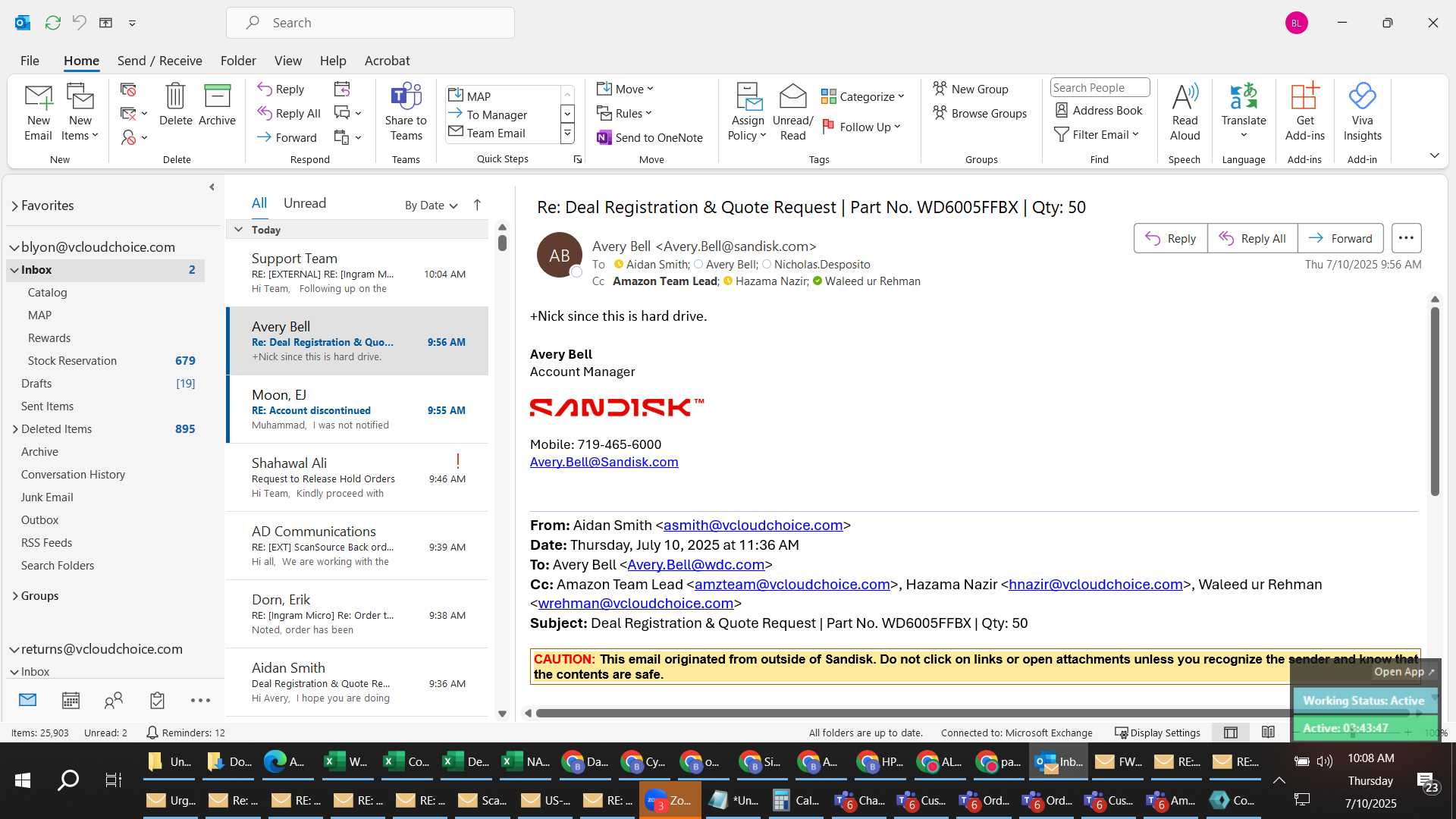Expand Groups section in folder pane
The image size is (1456, 819).
(15, 596)
